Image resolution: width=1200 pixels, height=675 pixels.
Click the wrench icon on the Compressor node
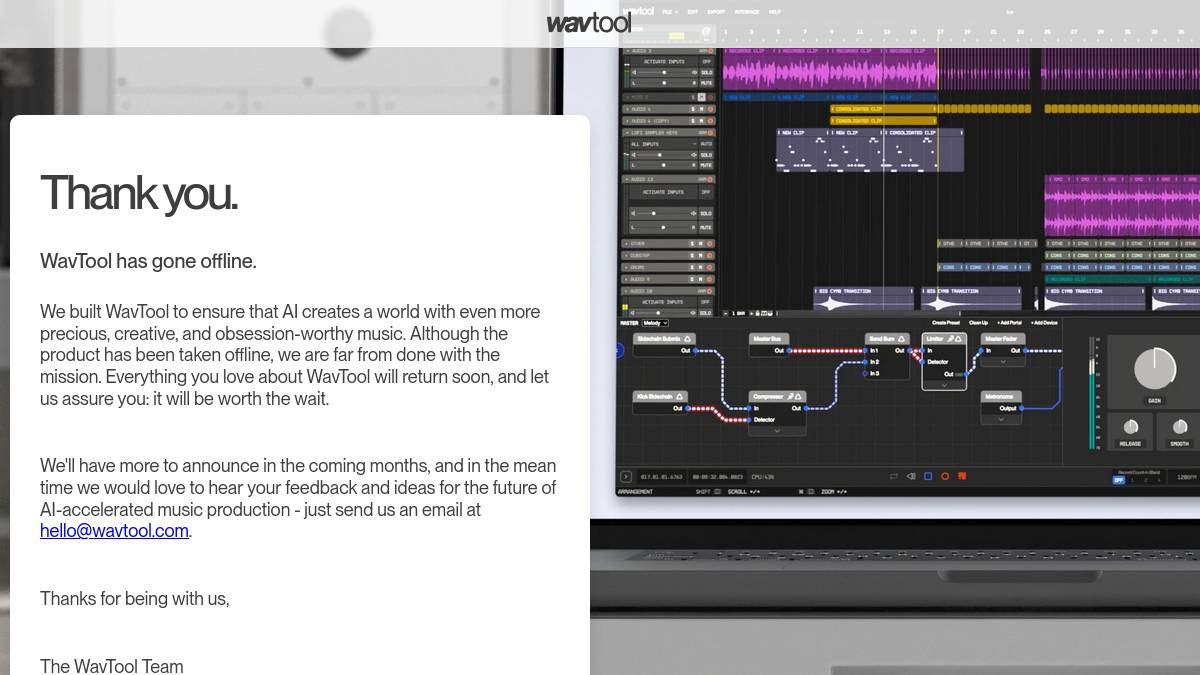coord(790,396)
